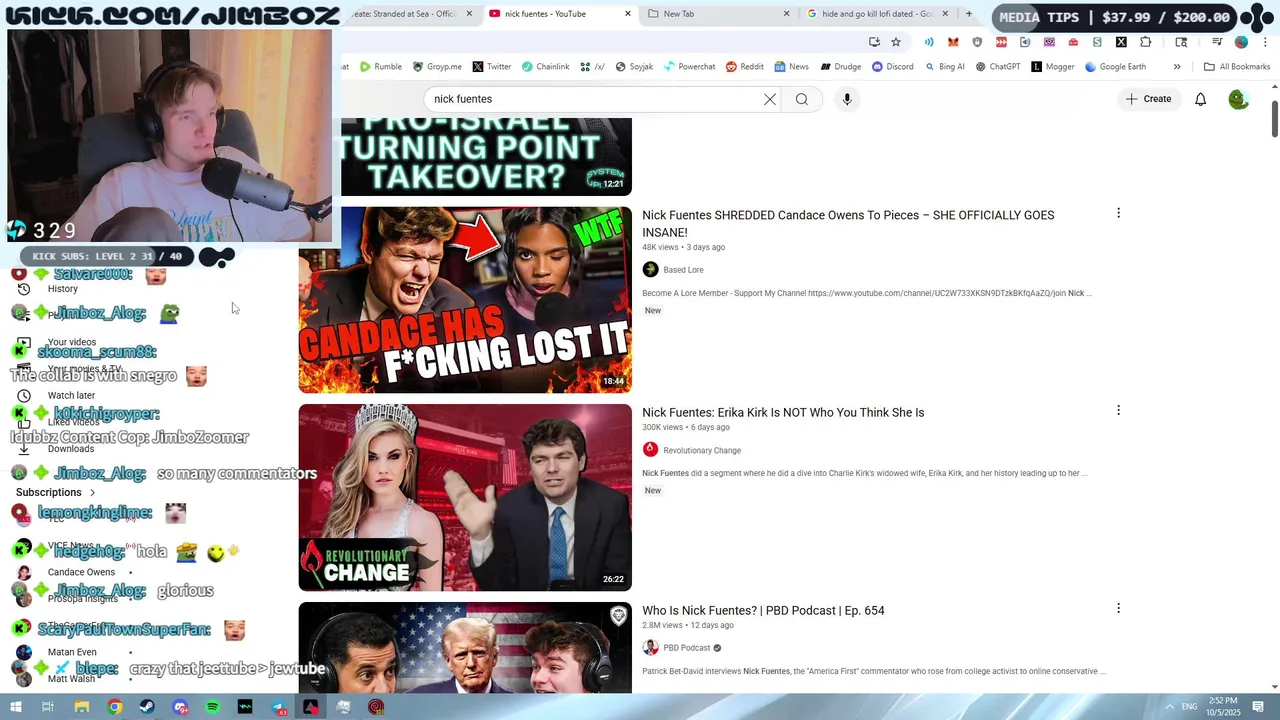Open the Twitter bookmark
This screenshot has height=720, width=1280.
pyautogui.click(x=491, y=67)
